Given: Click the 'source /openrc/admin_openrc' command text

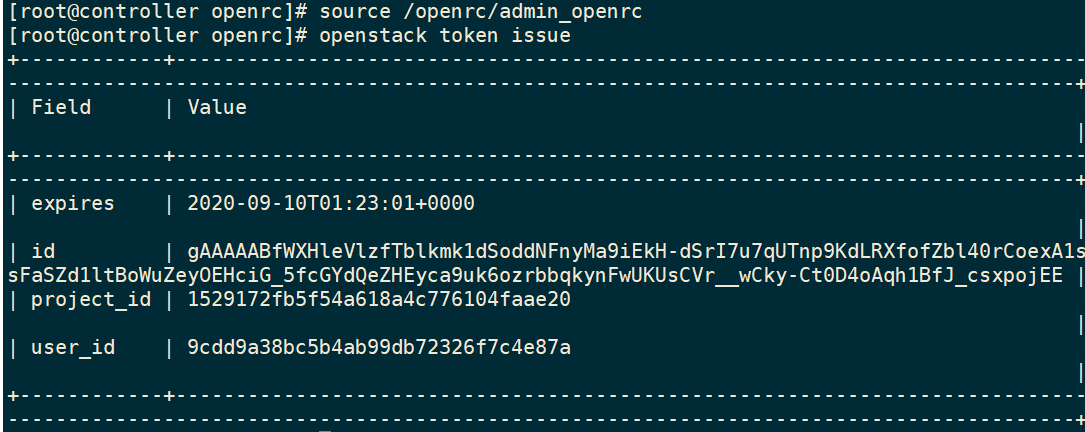Looking at the screenshot, I should click(x=480, y=12).
